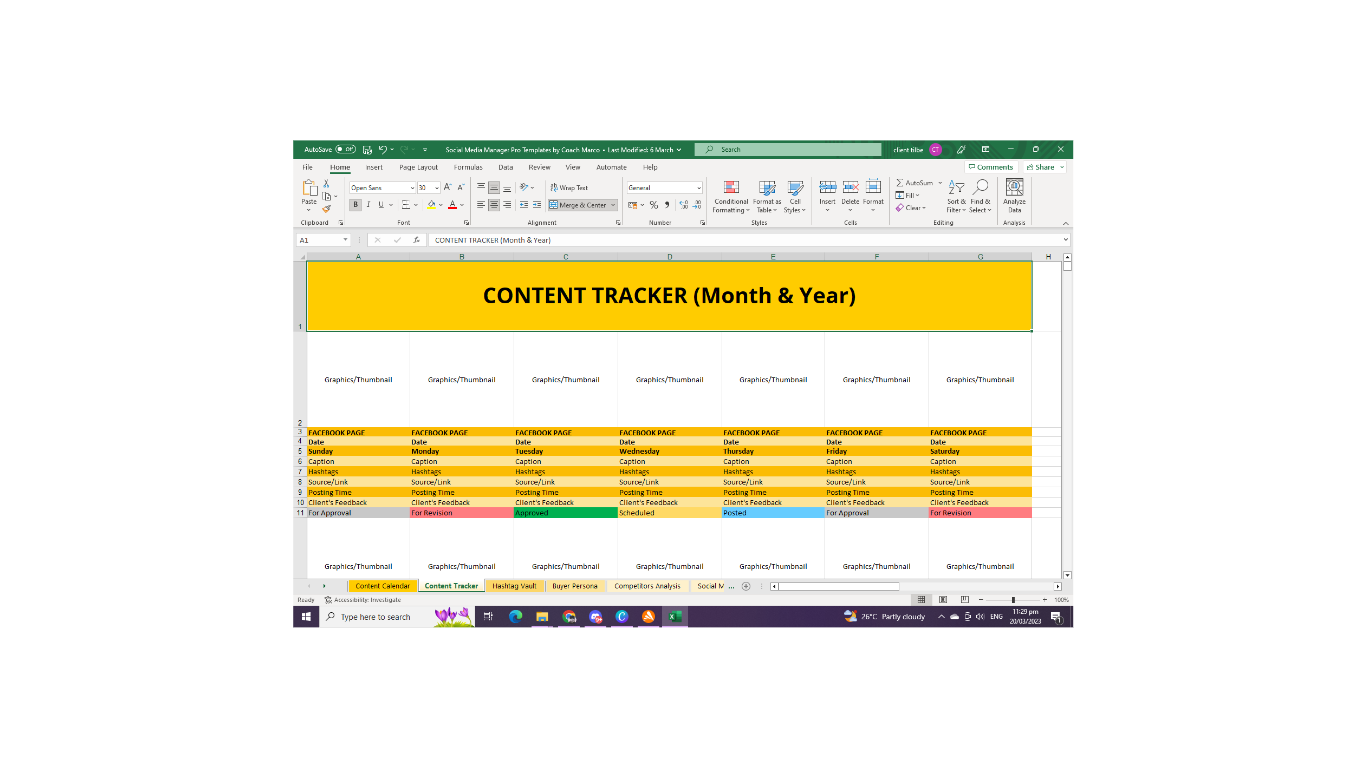Screen dimensions: 1366x768
Task: Toggle Middle Align for the cell
Action: 494,187
